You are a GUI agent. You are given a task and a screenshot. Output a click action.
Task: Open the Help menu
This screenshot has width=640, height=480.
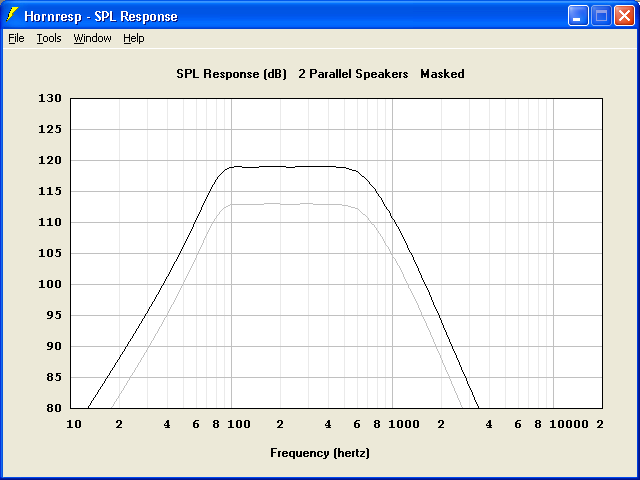coord(134,38)
